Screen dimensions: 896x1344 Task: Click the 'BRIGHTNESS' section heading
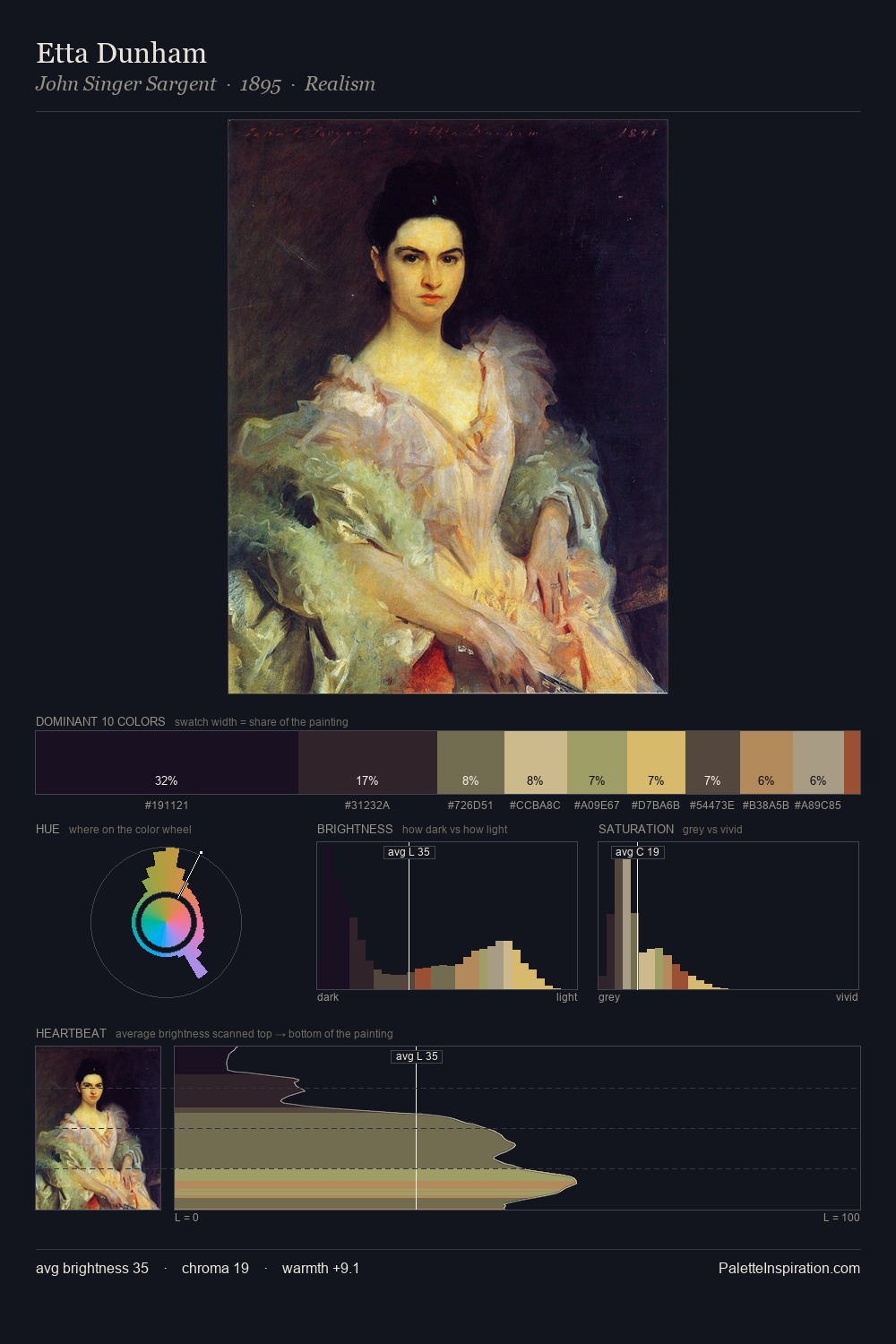[x=355, y=829]
